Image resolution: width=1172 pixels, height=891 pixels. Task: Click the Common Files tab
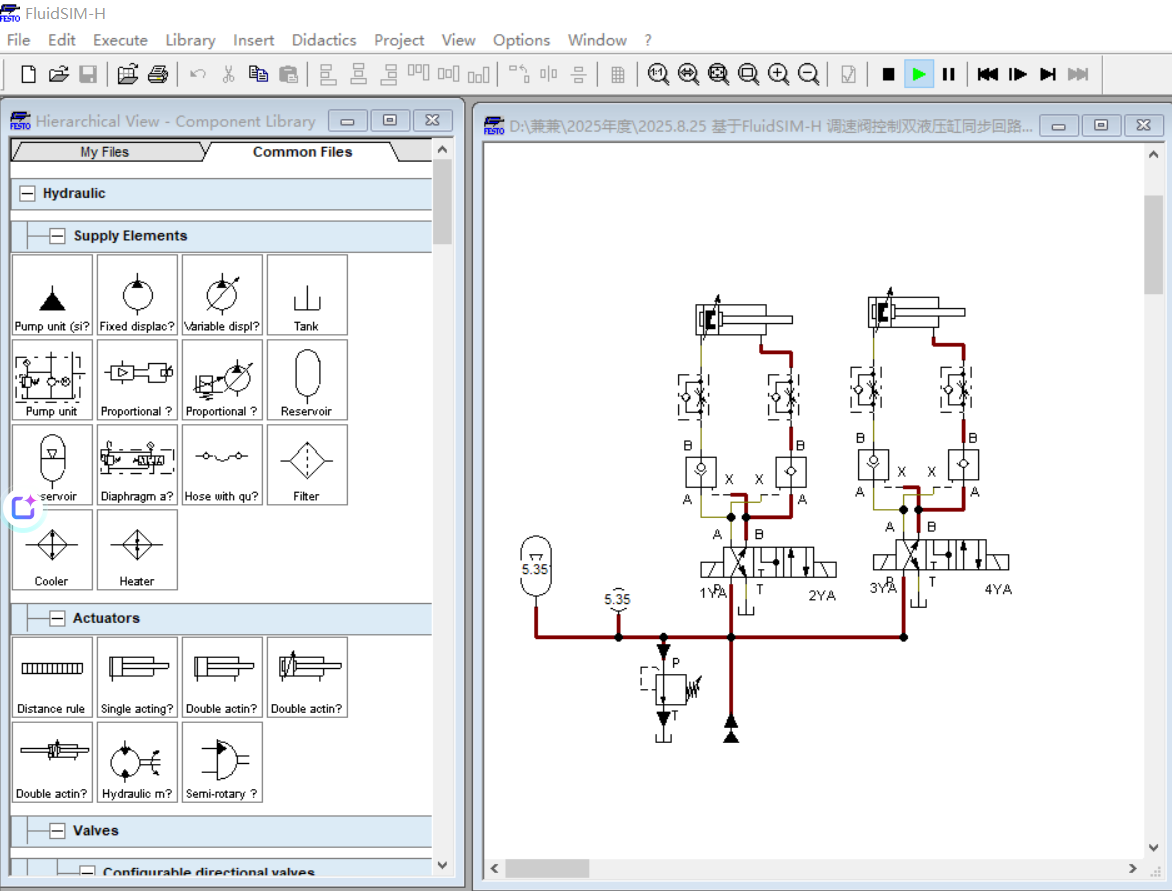pyautogui.click(x=302, y=152)
